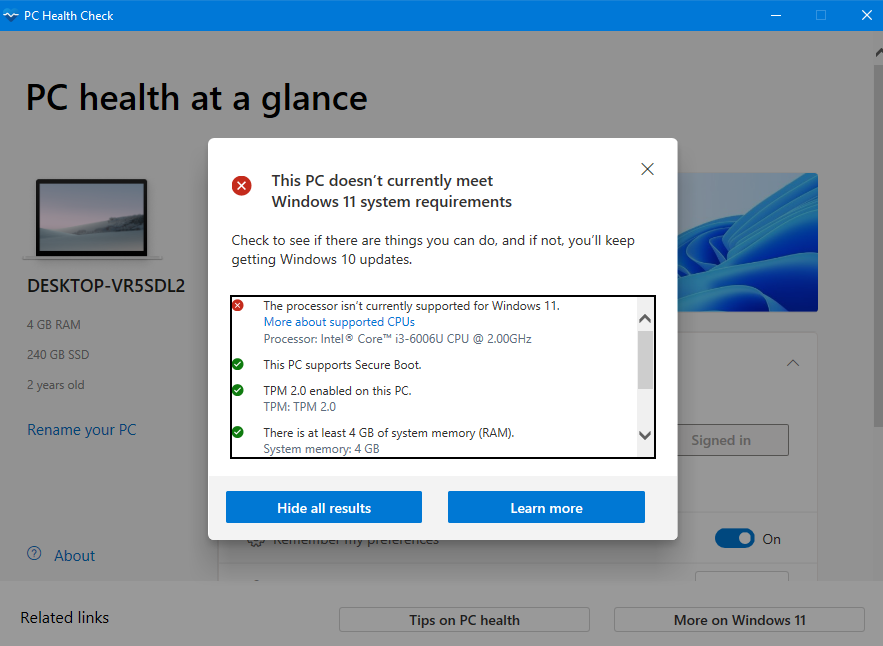The width and height of the screenshot is (883, 646).
Task: Toggle the Remember my preferences switch
Action: tap(734, 538)
